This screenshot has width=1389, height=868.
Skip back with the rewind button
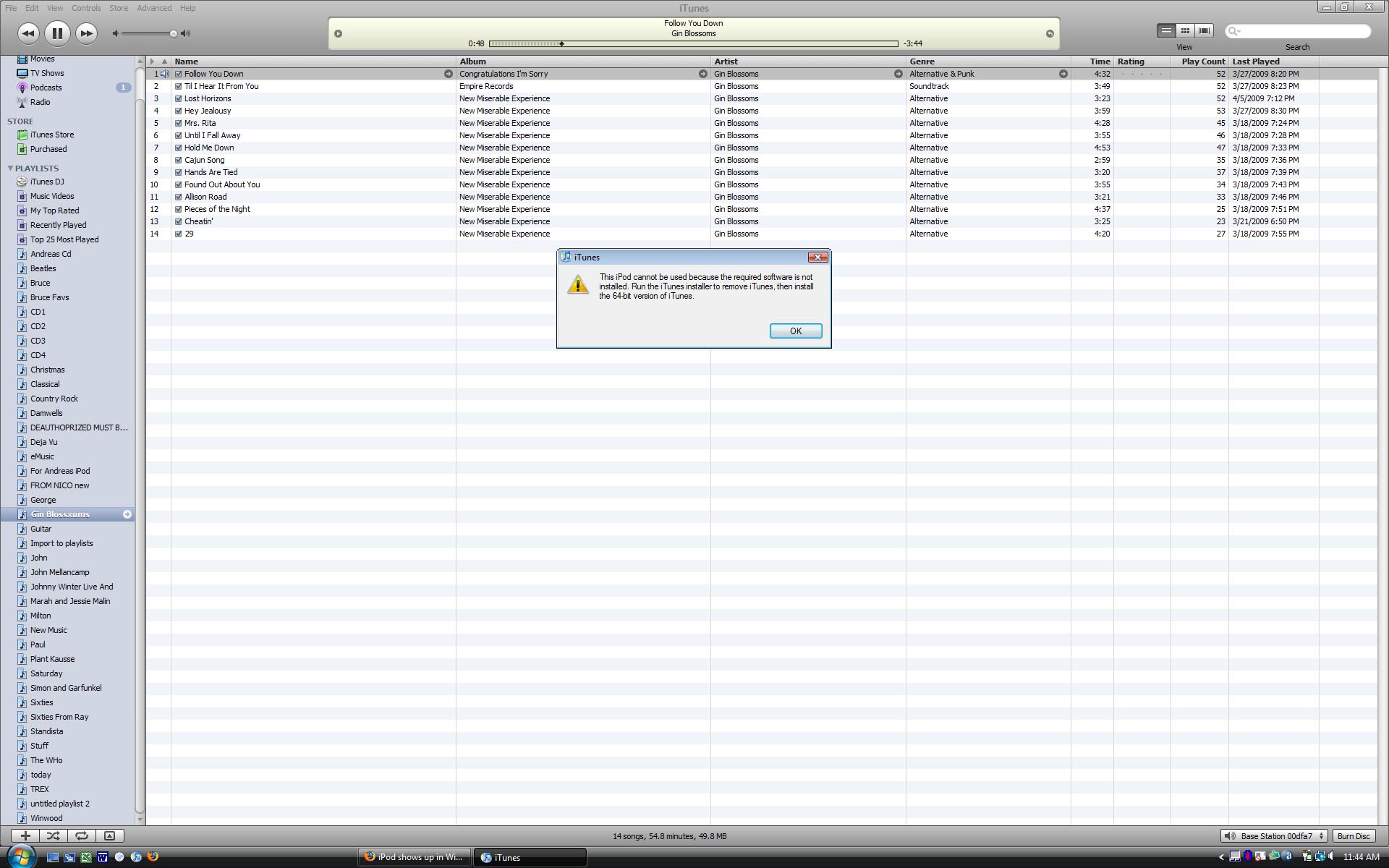(28, 33)
